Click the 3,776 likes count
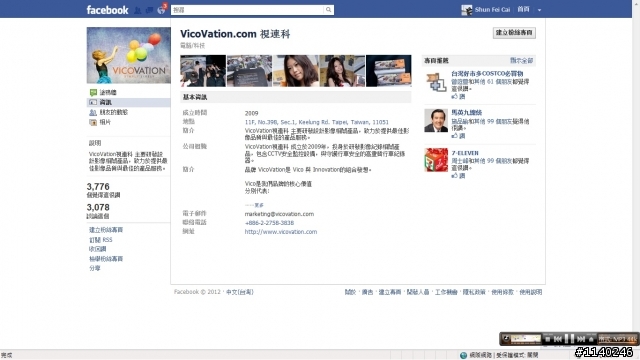The height and width of the screenshot is (360, 640). (98, 187)
